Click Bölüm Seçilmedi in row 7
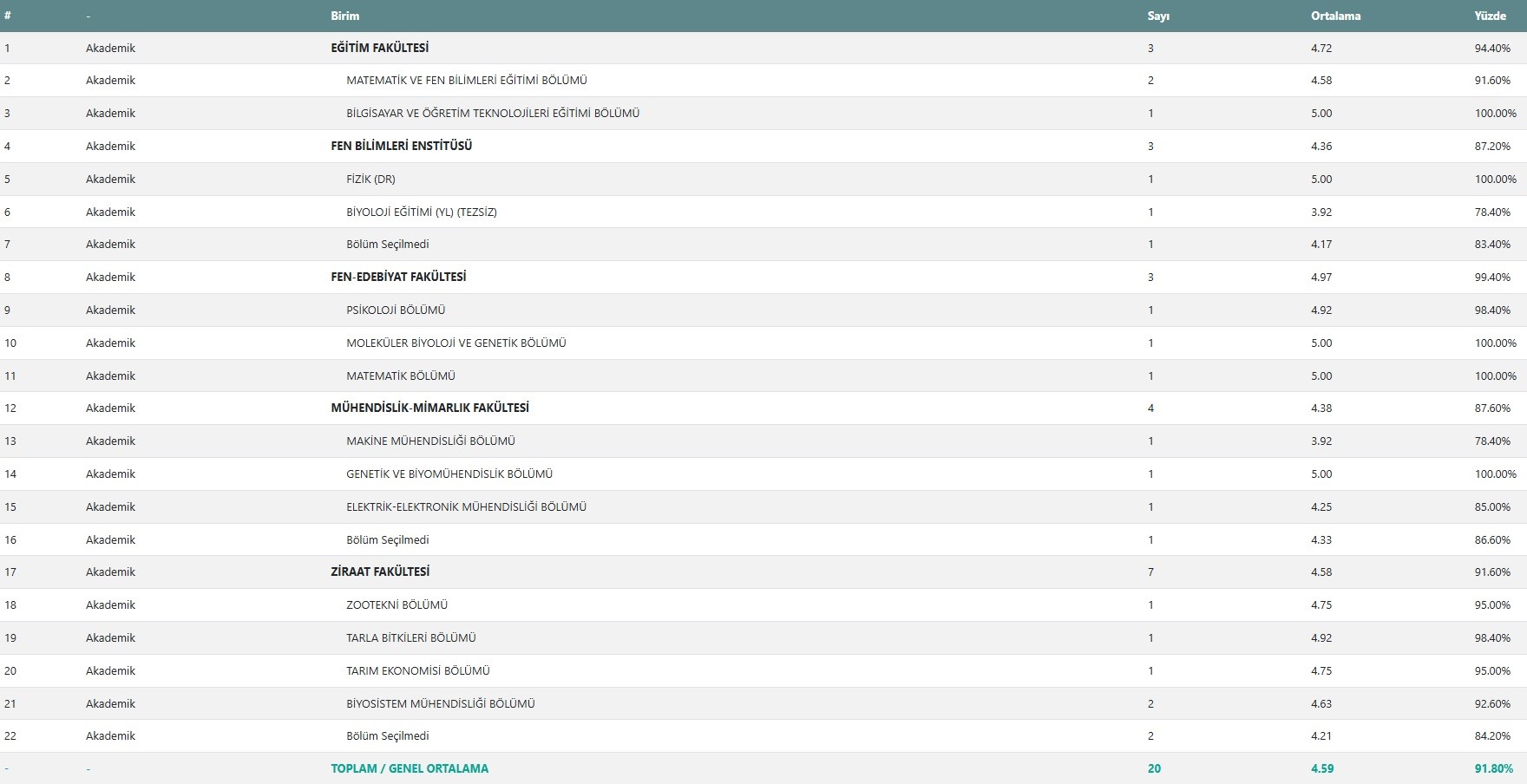 pos(387,244)
